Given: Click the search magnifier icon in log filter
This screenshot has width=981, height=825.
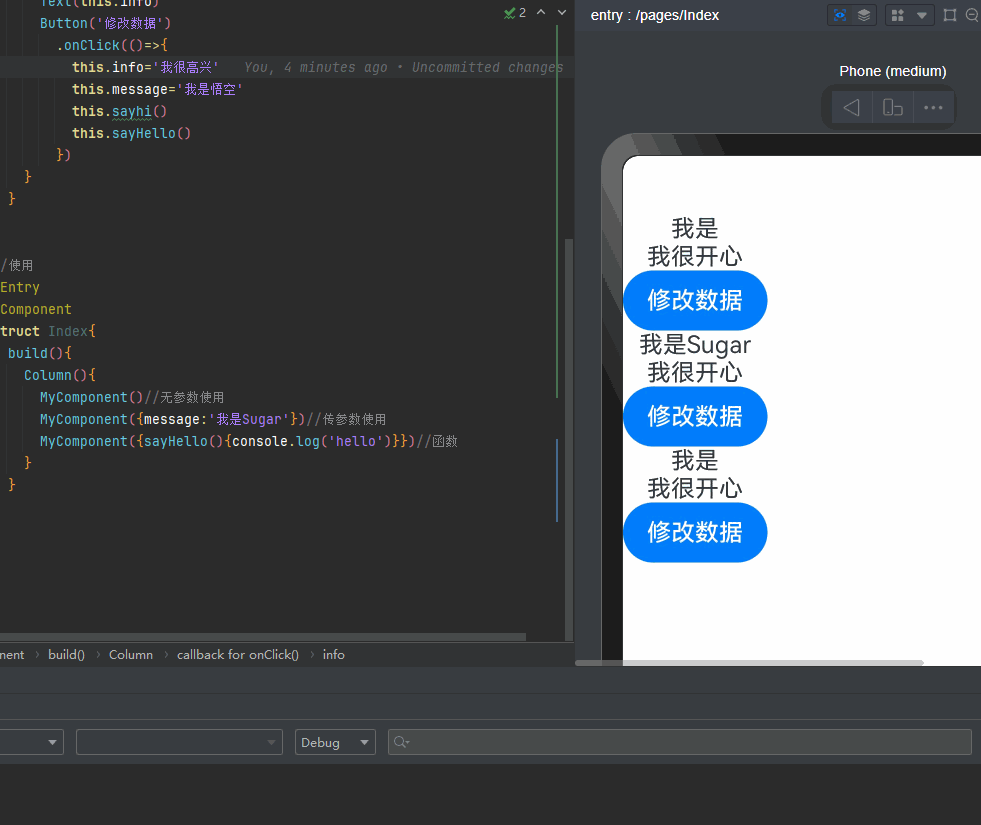Looking at the screenshot, I should point(401,742).
